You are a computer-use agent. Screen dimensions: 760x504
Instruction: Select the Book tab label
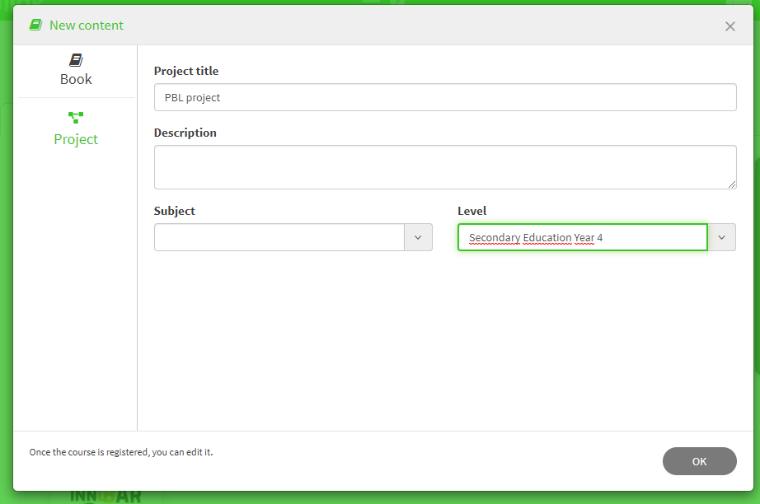pyautogui.click(x=76, y=79)
